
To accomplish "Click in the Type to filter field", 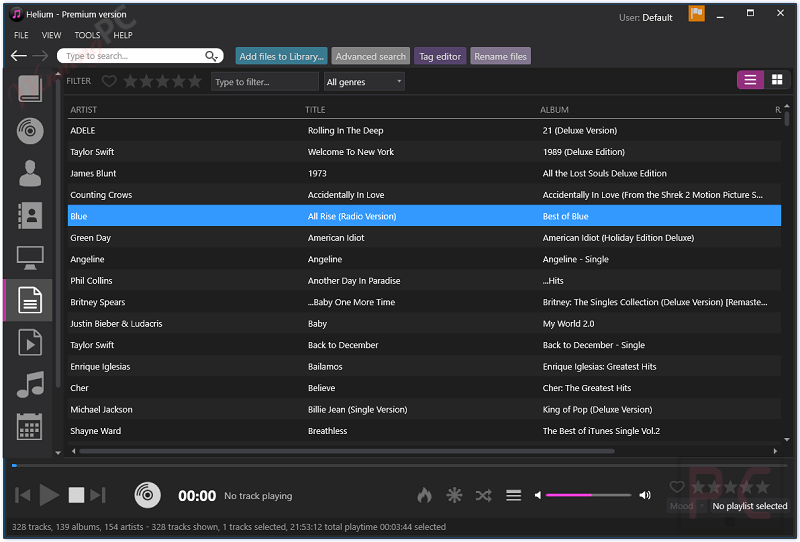I will click(x=265, y=82).
